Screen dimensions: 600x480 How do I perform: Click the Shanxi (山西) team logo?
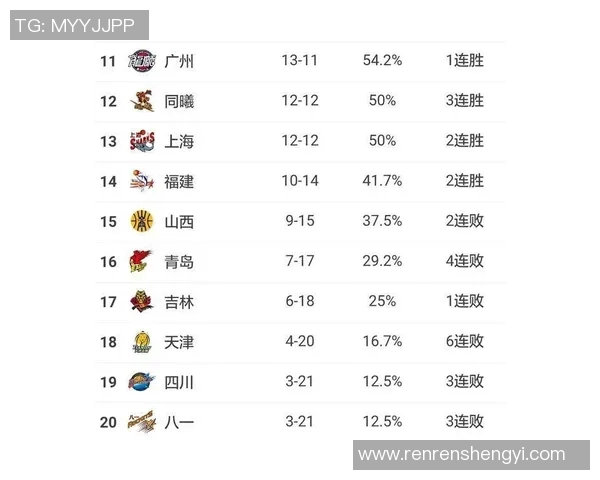[x=142, y=221]
